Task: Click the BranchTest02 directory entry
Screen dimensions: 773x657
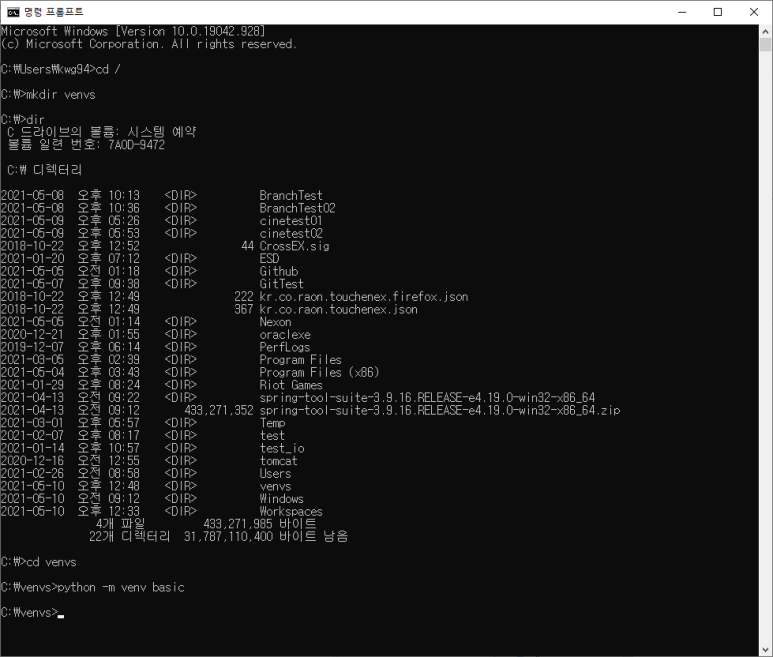Action: [x=297, y=208]
